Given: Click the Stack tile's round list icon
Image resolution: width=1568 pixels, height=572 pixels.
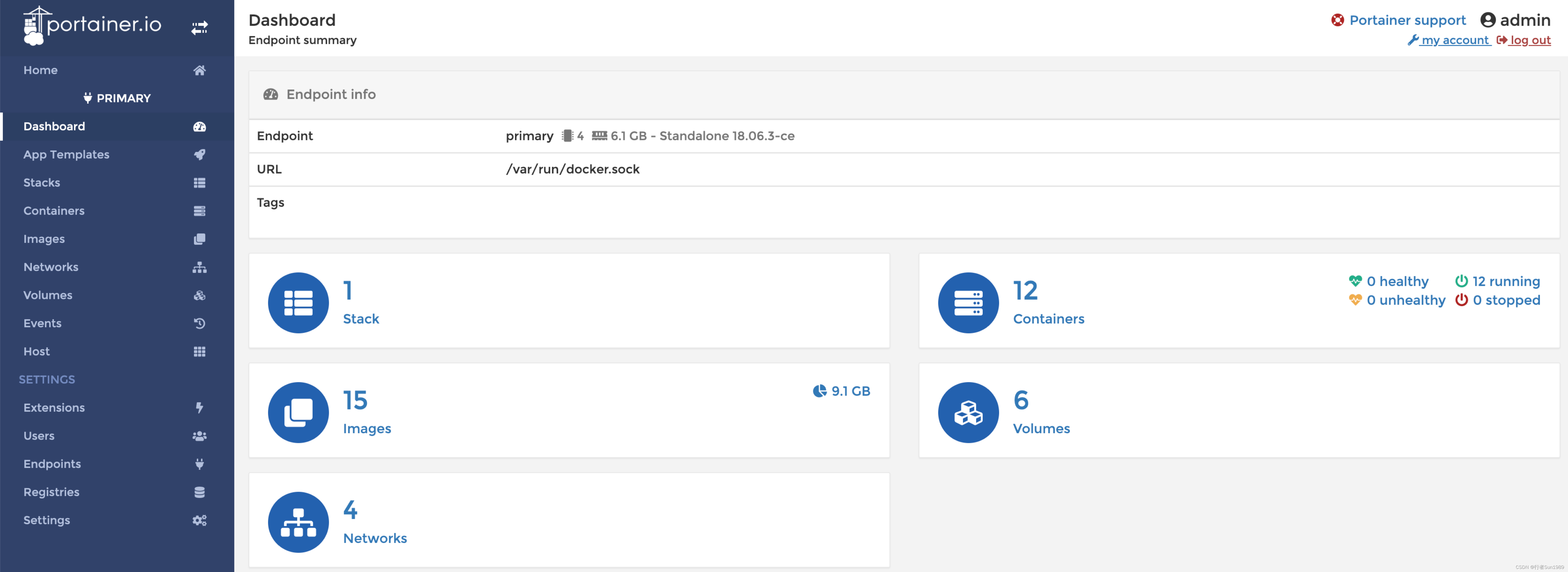Looking at the screenshot, I should (x=298, y=302).
